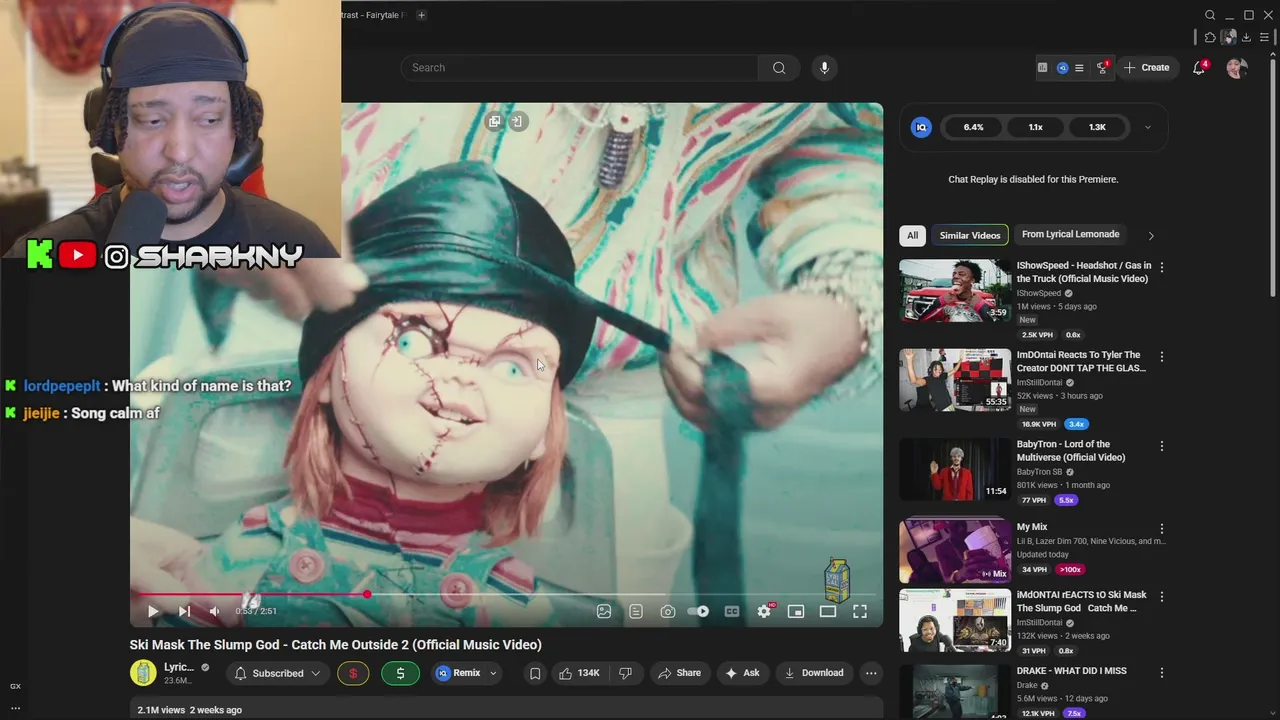Viewport: 1280px width, 720px height.
Task: Click the red-outlined dollar icon
Action: tap(352, 673)
